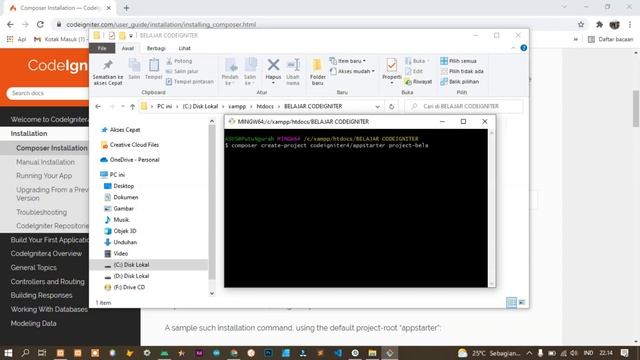The image size is (640, 360).
Task: Open Manual Installation docs link
Action: tap(45, 162)
